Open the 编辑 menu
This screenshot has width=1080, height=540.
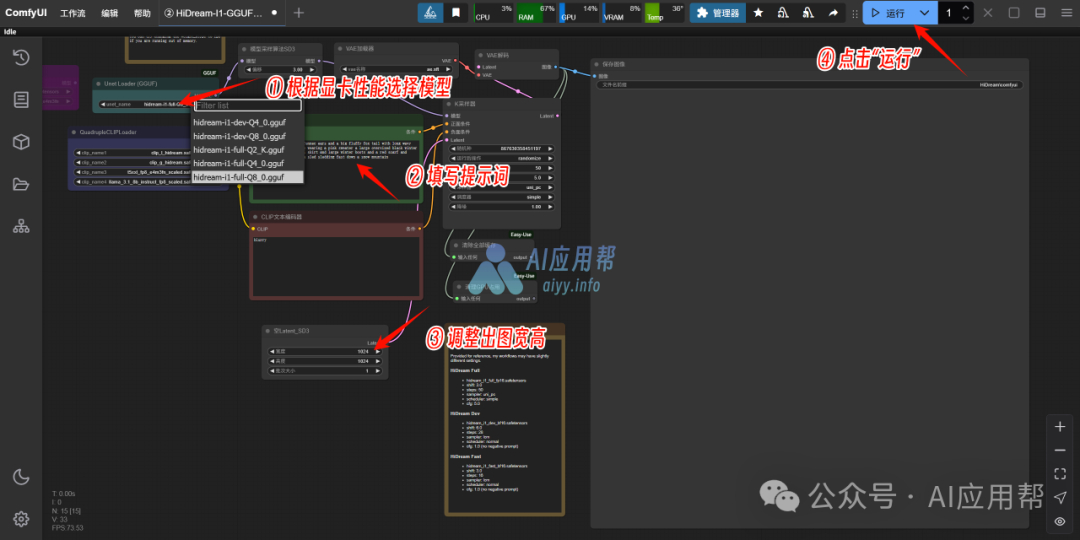click(110, 13)
